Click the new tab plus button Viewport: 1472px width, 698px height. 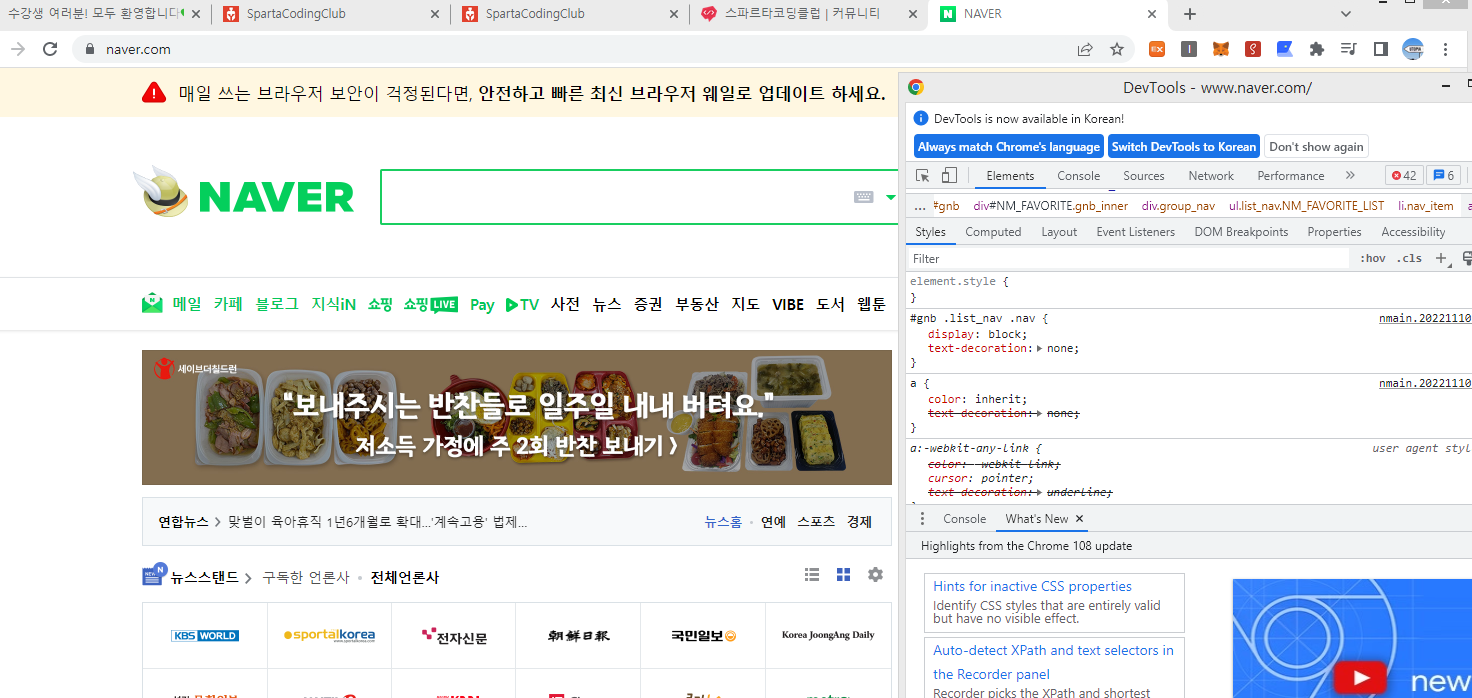[x=1190, y=14]
